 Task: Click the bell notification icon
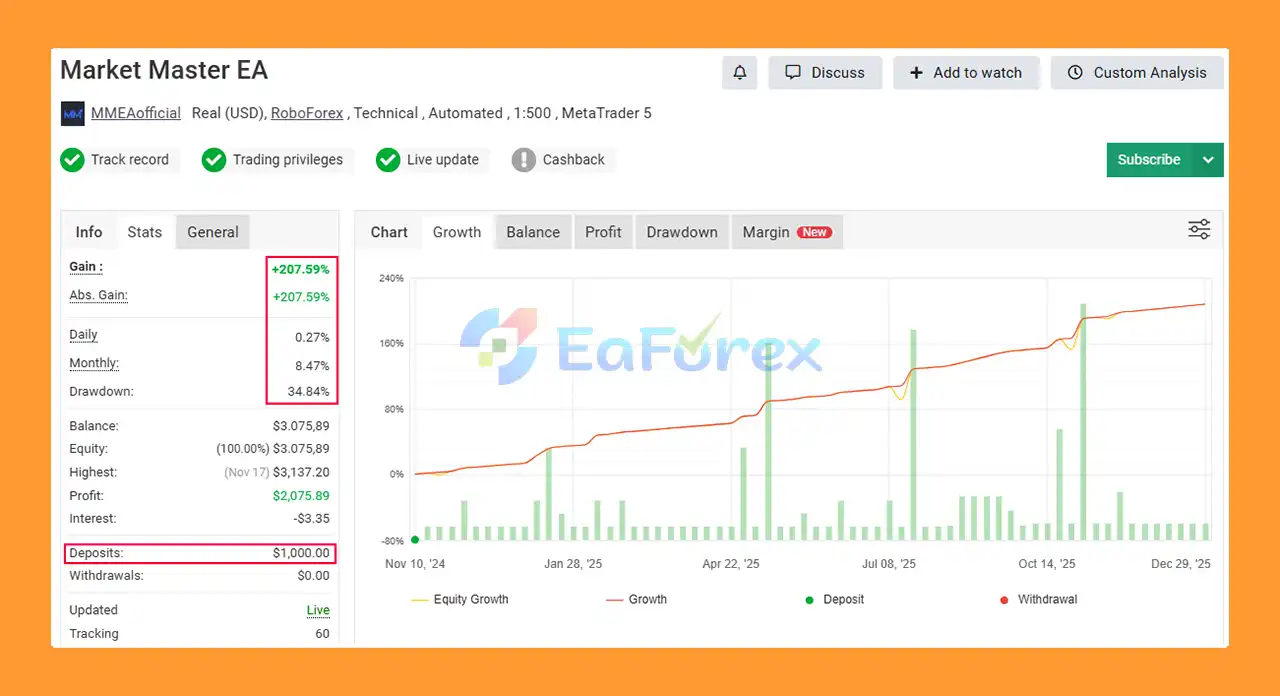point(740,73)
